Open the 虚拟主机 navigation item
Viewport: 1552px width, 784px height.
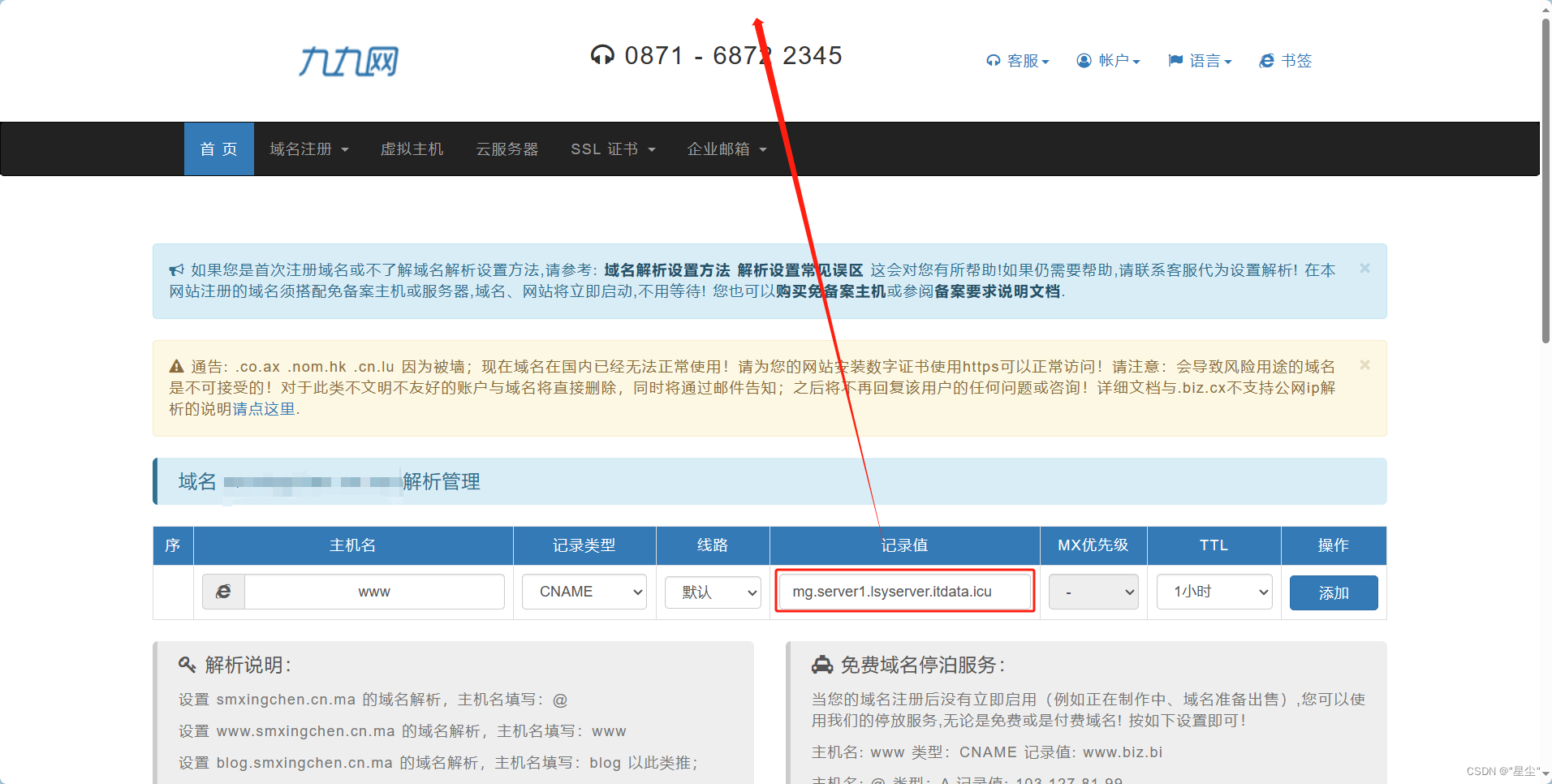pyautogui.click(x=412, y=149)
